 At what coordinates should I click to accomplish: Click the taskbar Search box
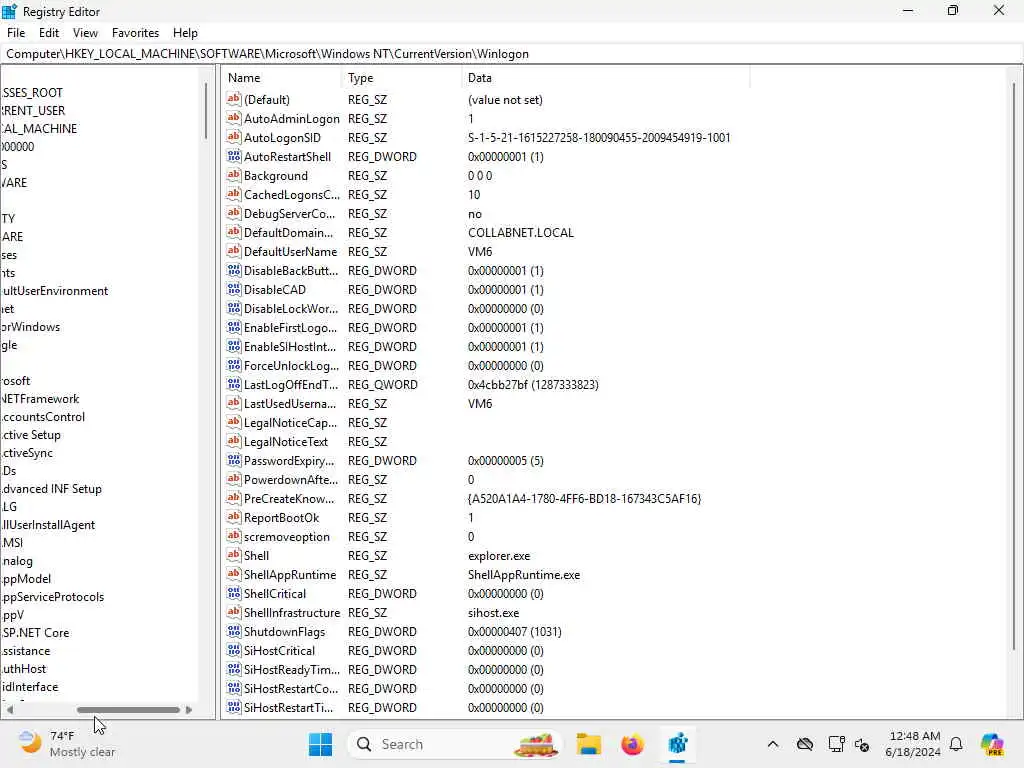click(x=455, y=744)
